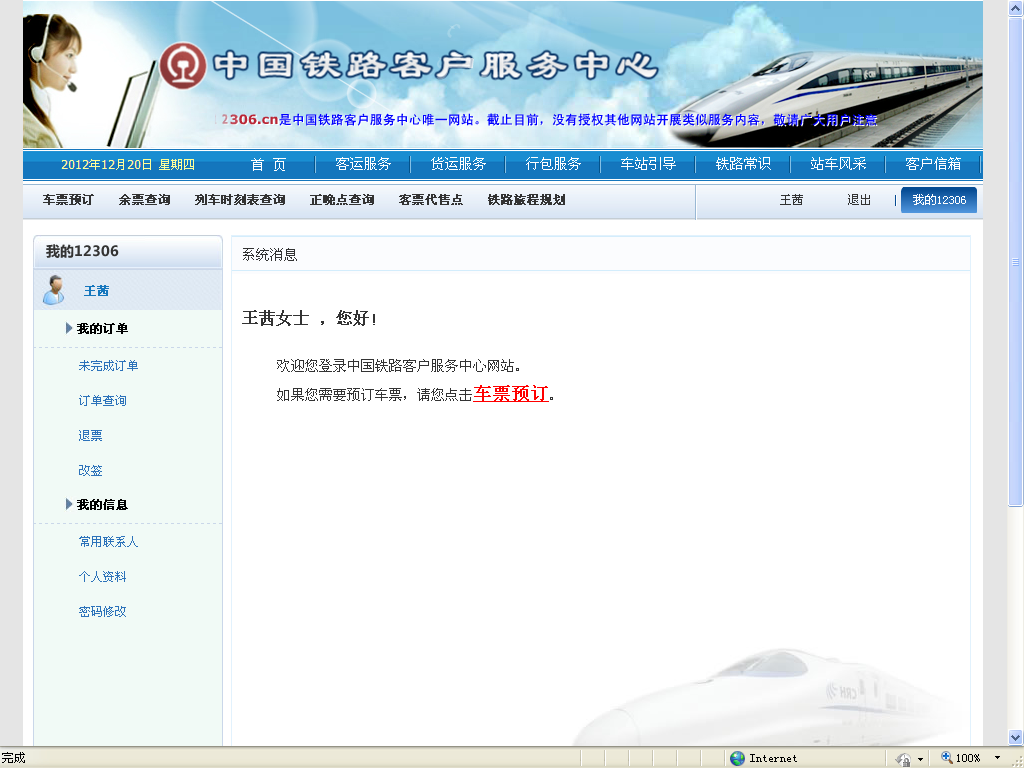Image resolution: width=1024 pixels, height=768 pixels.
Task: Click the 我的信息 sidebar heading
Action: [102, 504]
